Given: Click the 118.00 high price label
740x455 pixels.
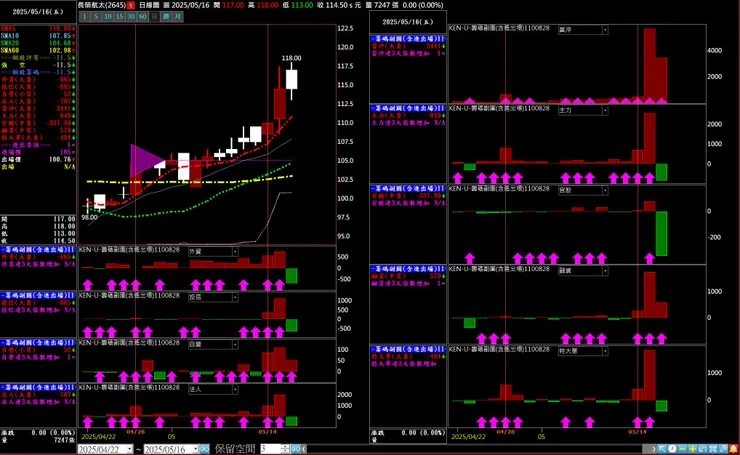Looking at the screenshot, I should 291,58.
